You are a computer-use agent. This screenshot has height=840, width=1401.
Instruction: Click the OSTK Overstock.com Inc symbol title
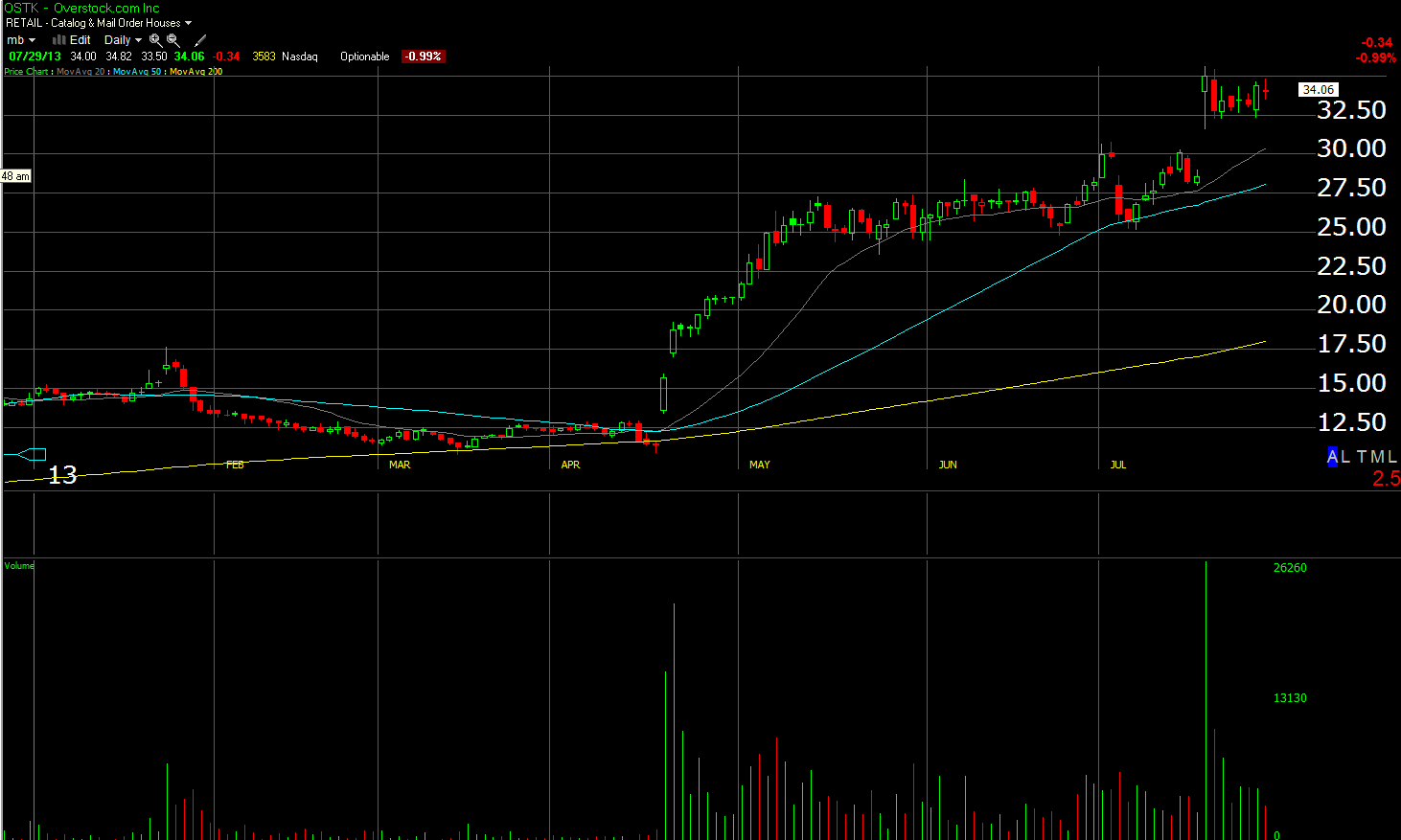pos(82,8)
